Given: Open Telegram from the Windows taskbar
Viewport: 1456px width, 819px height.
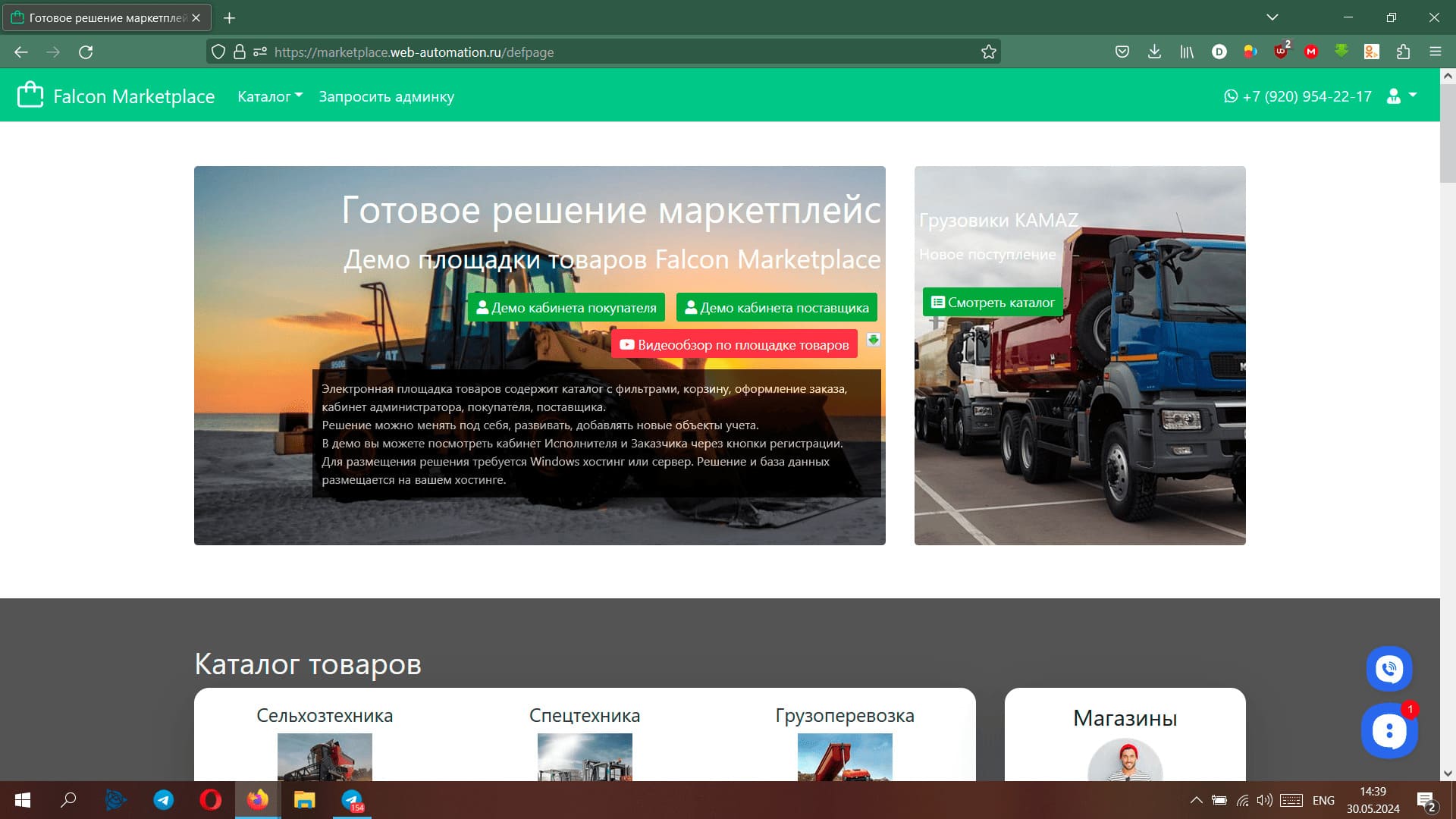Looking at the screenshot, I should (x=164, y=800).
